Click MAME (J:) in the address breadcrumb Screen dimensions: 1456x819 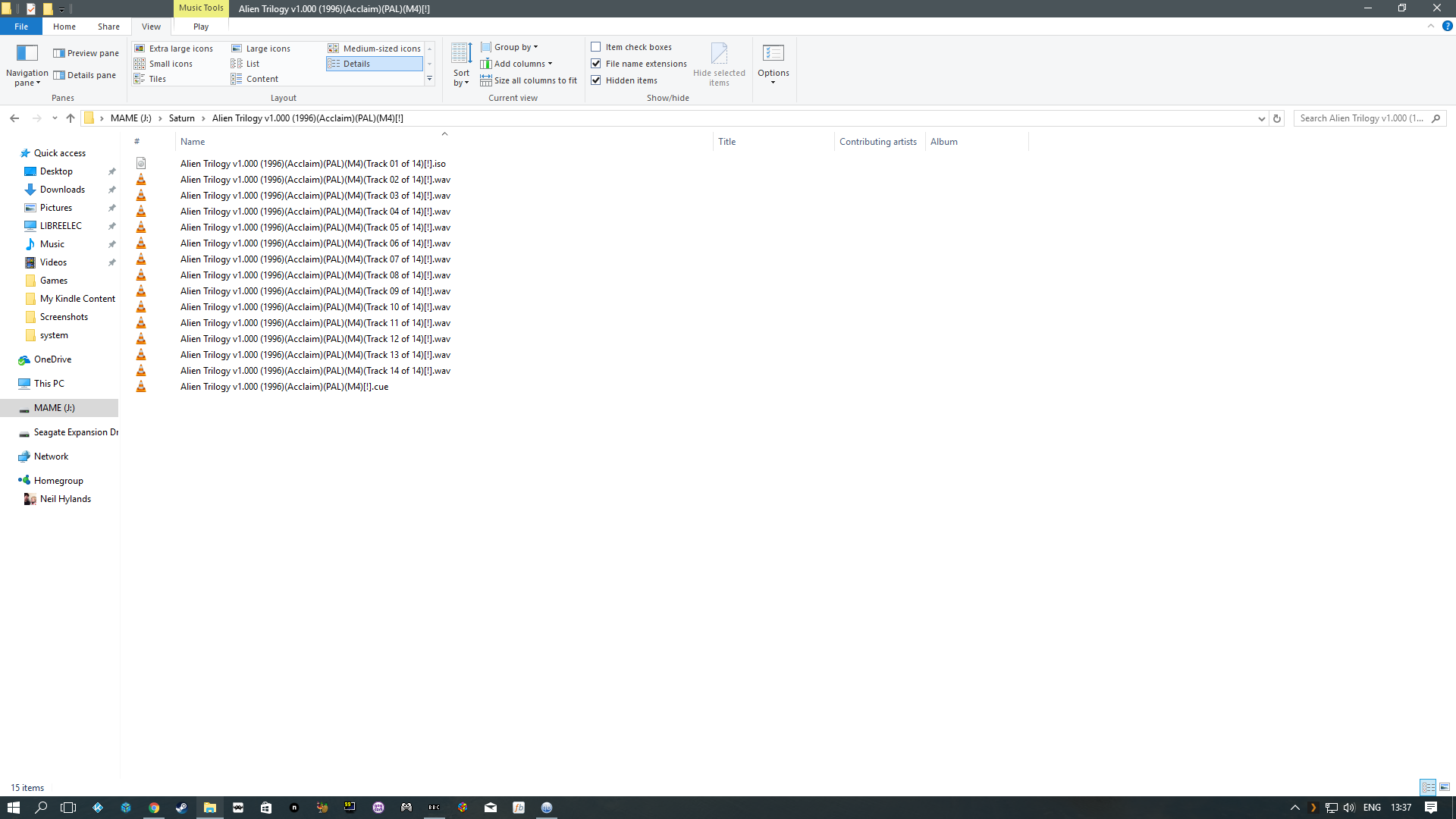pyautogui.click(x=131, y=118)
